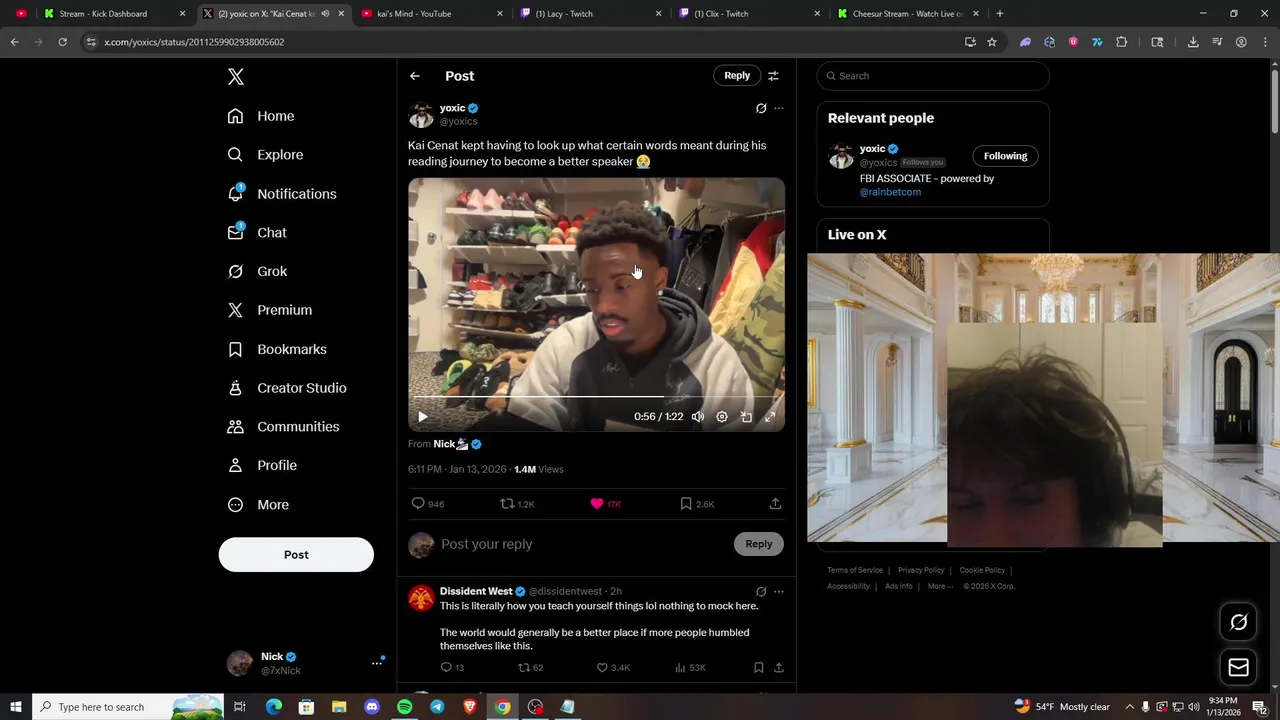Bookmark the post with 2.6K bookmarks

point(696,504)
